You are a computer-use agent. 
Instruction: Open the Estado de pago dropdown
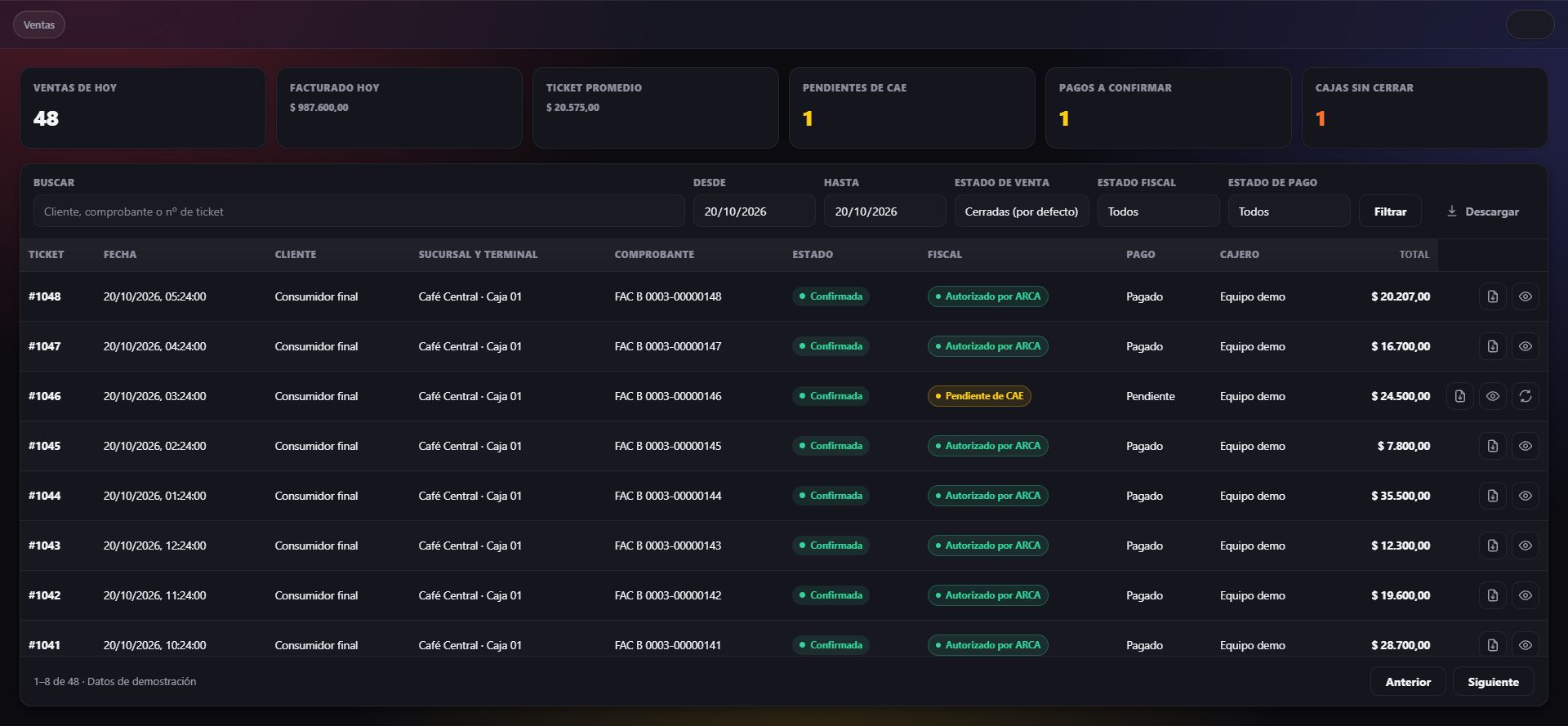(1289, 212)
